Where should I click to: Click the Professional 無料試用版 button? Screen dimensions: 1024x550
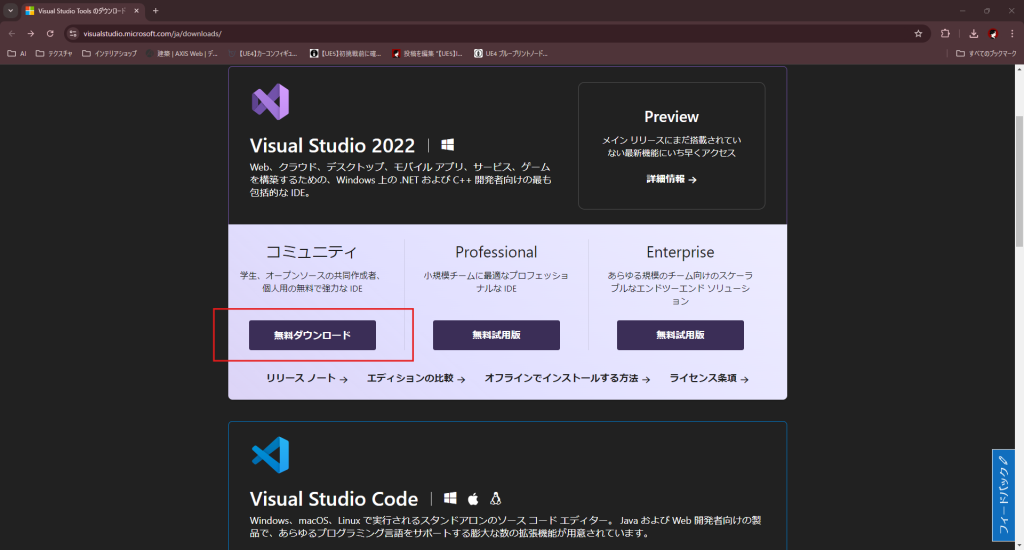click(x=496, y=335)
